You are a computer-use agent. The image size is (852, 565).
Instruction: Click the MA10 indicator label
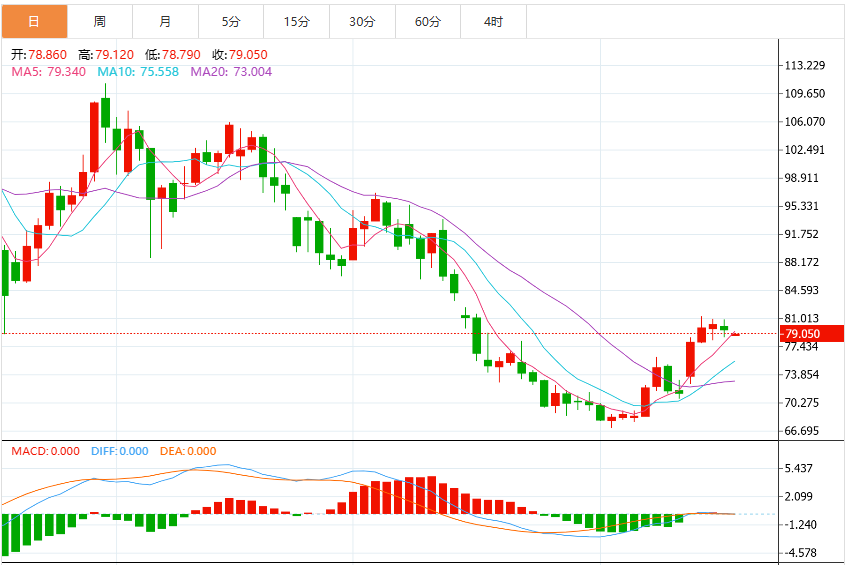point(138,72)
